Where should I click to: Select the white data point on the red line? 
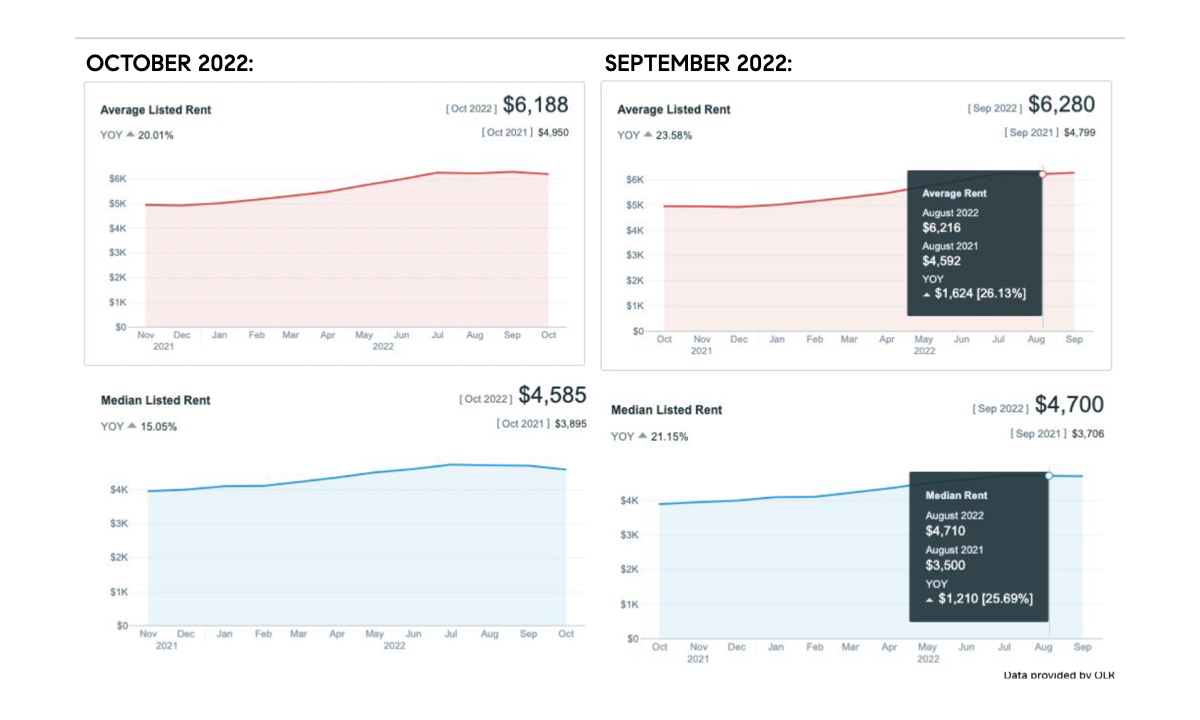click(x=1042, y=174)
